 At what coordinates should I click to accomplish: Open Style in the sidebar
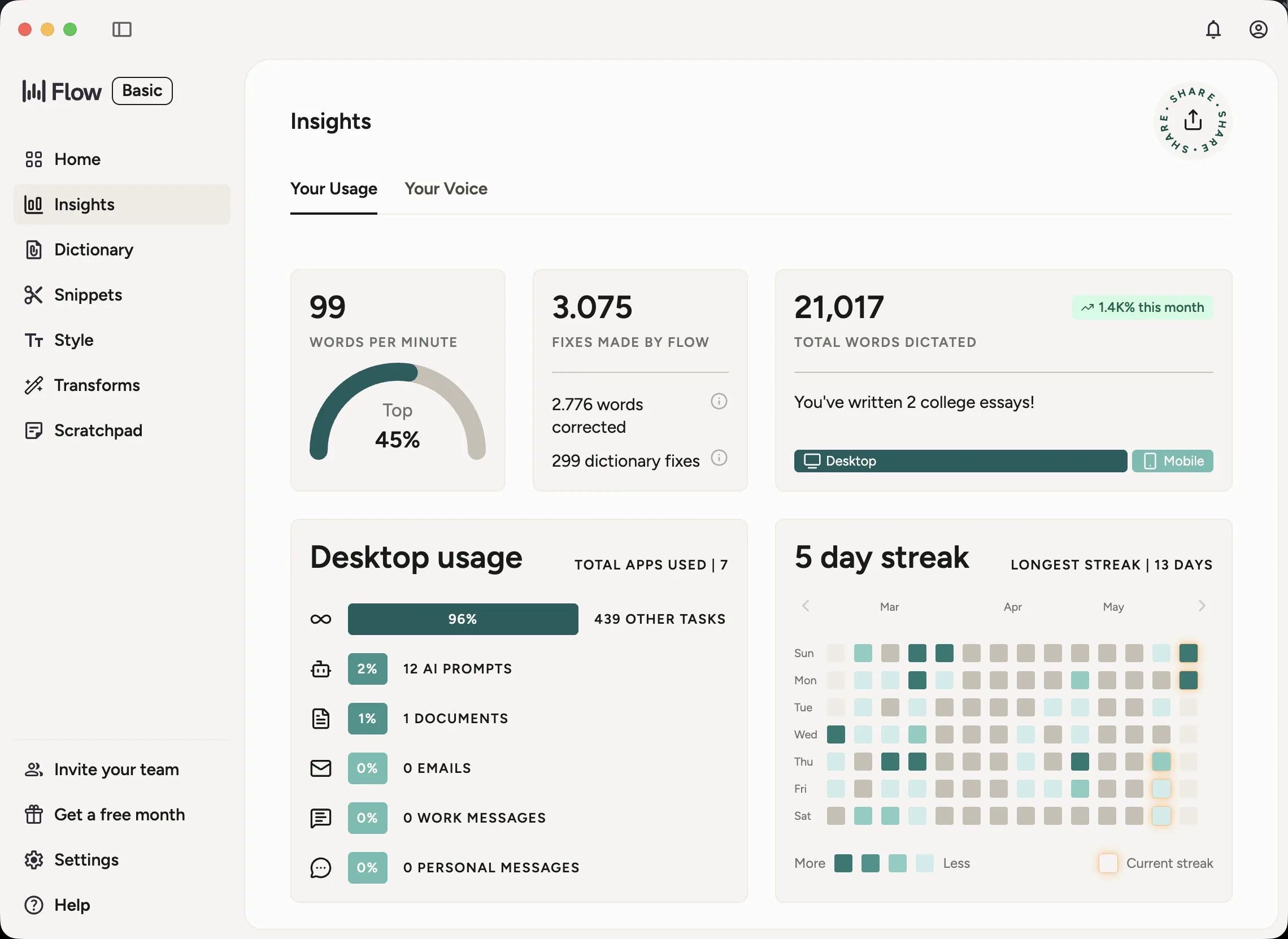coord(121,340)
